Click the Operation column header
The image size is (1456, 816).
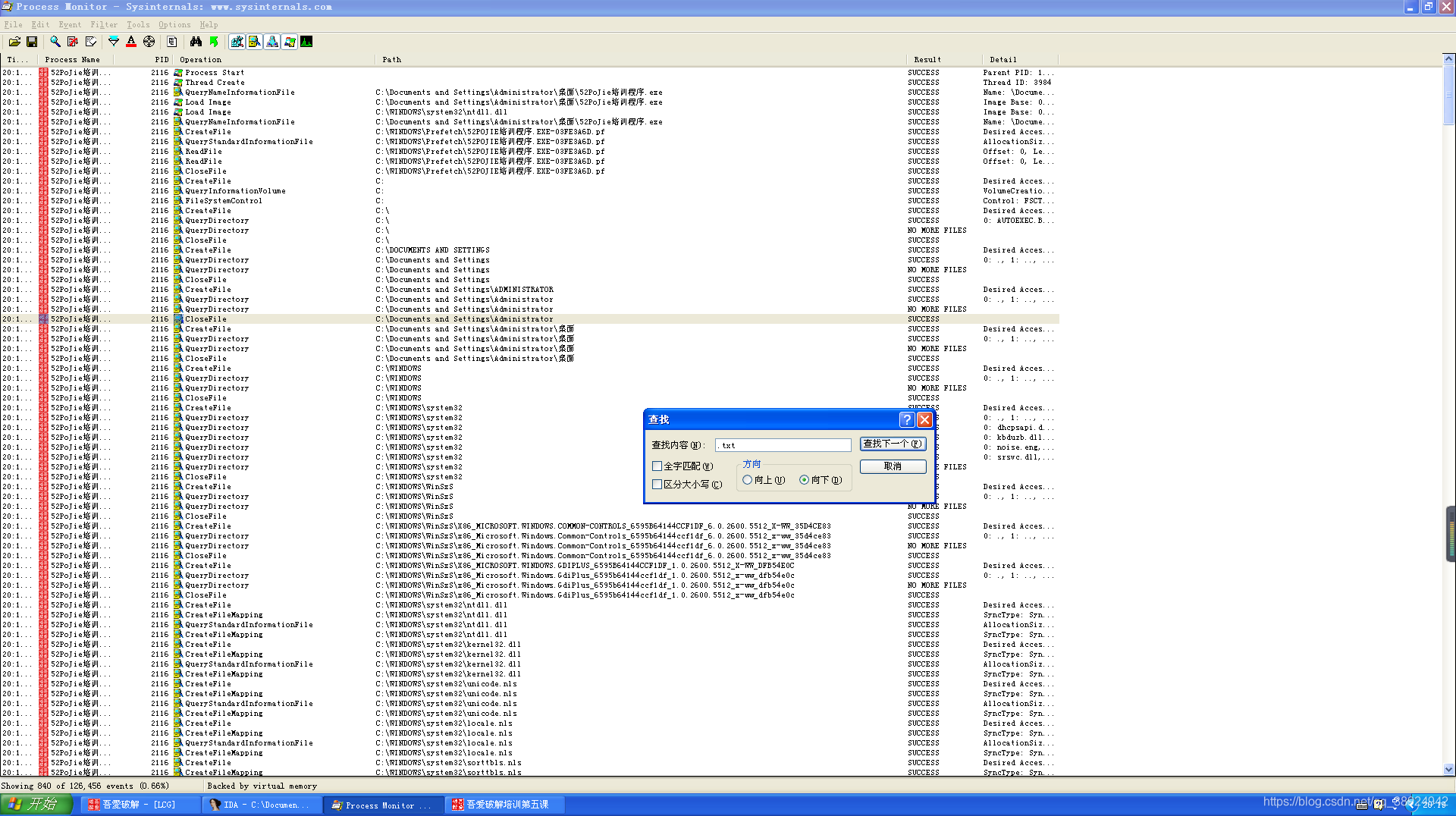click(x=273, y=59)
